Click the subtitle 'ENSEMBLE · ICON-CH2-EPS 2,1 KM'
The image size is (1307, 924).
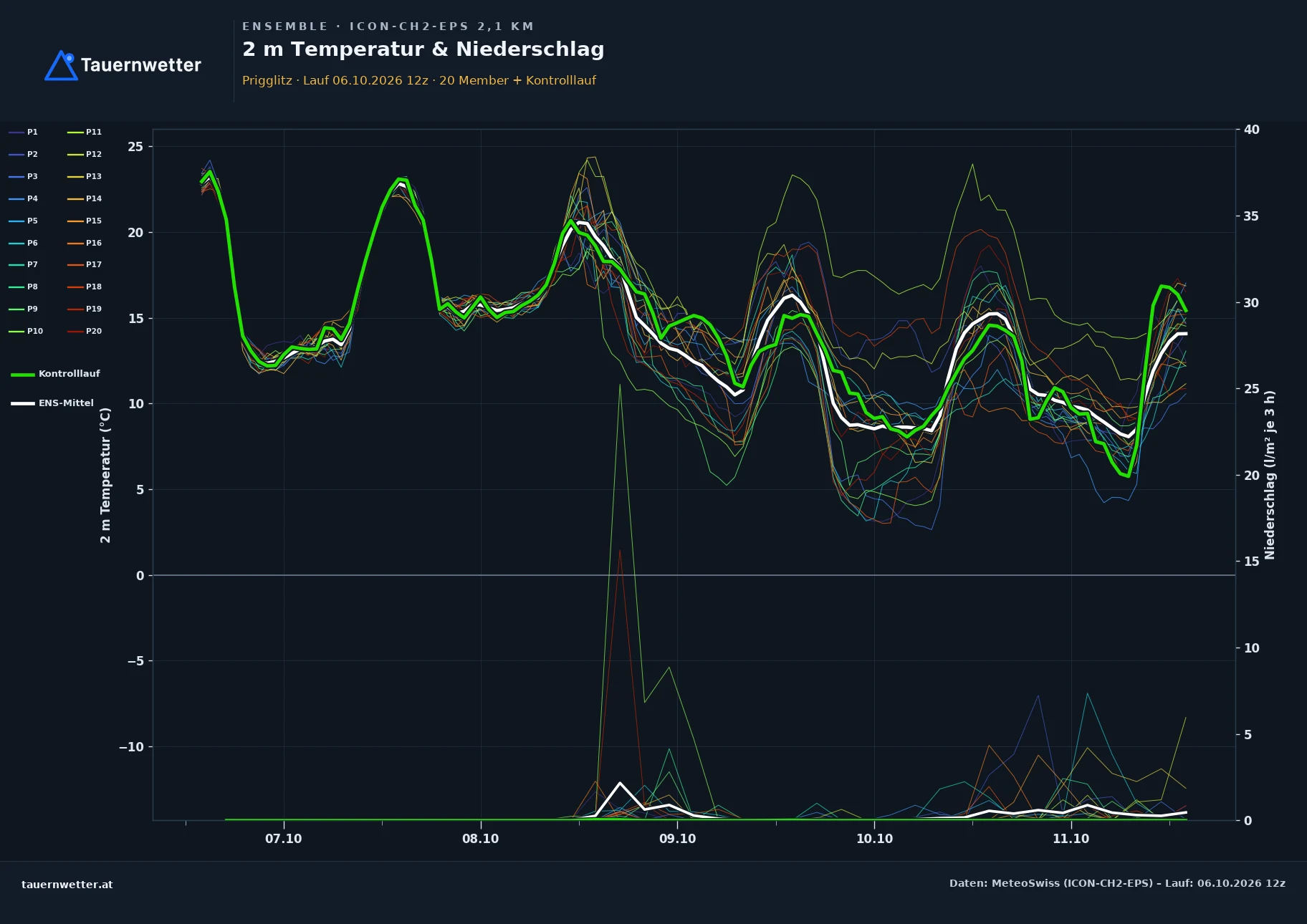point(388,27)
